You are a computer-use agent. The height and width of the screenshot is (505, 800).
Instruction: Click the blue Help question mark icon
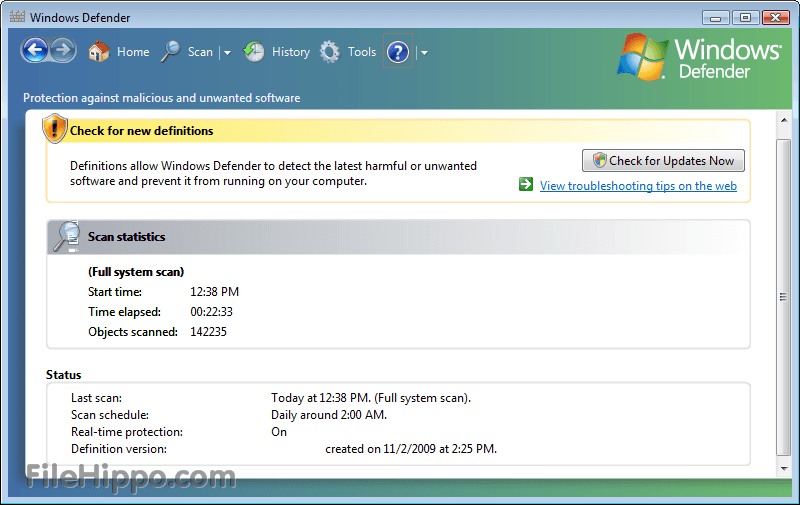(398, 52)
